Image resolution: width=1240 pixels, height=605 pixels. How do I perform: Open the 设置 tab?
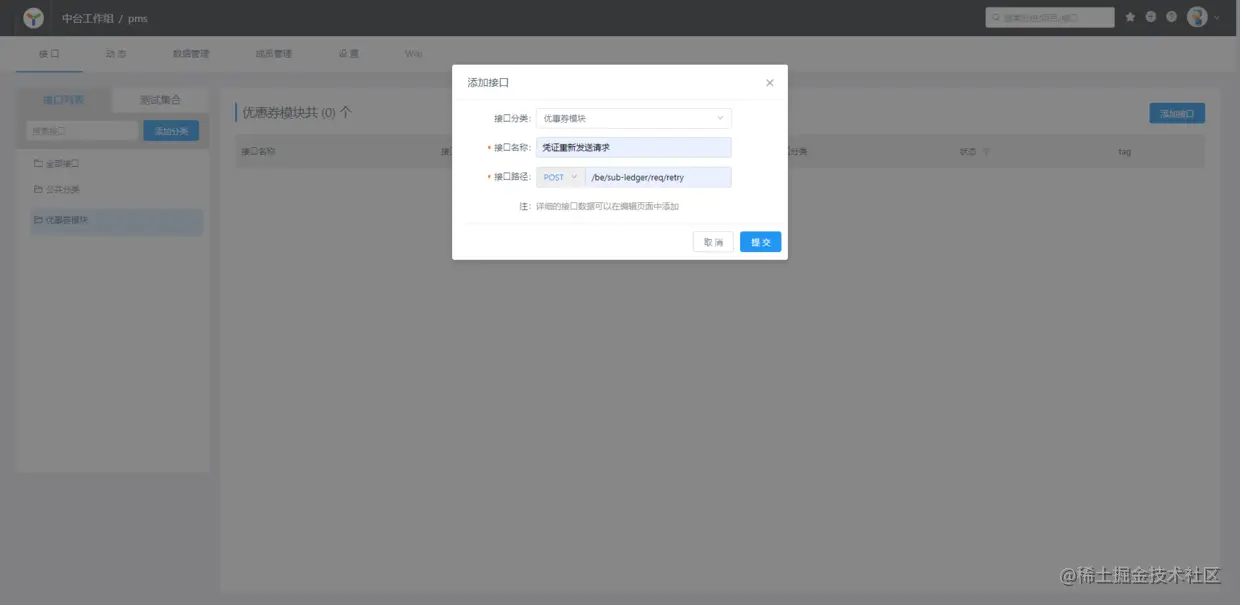coord(348,54)
